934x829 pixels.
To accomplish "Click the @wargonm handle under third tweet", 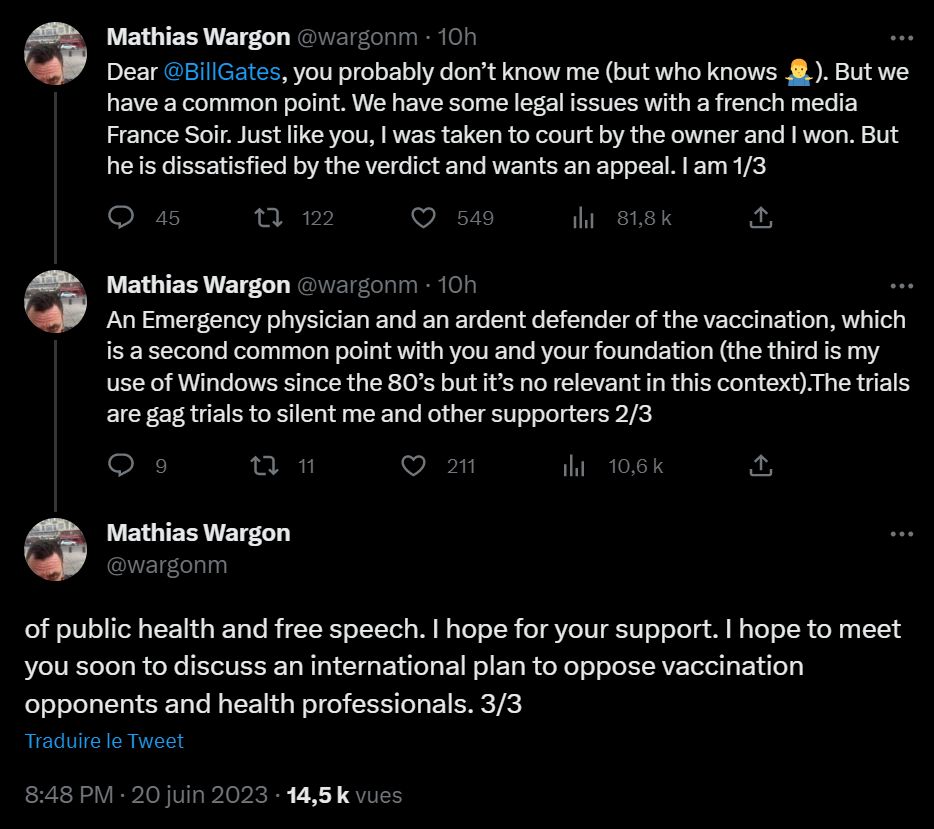I will tap(167, 565).
